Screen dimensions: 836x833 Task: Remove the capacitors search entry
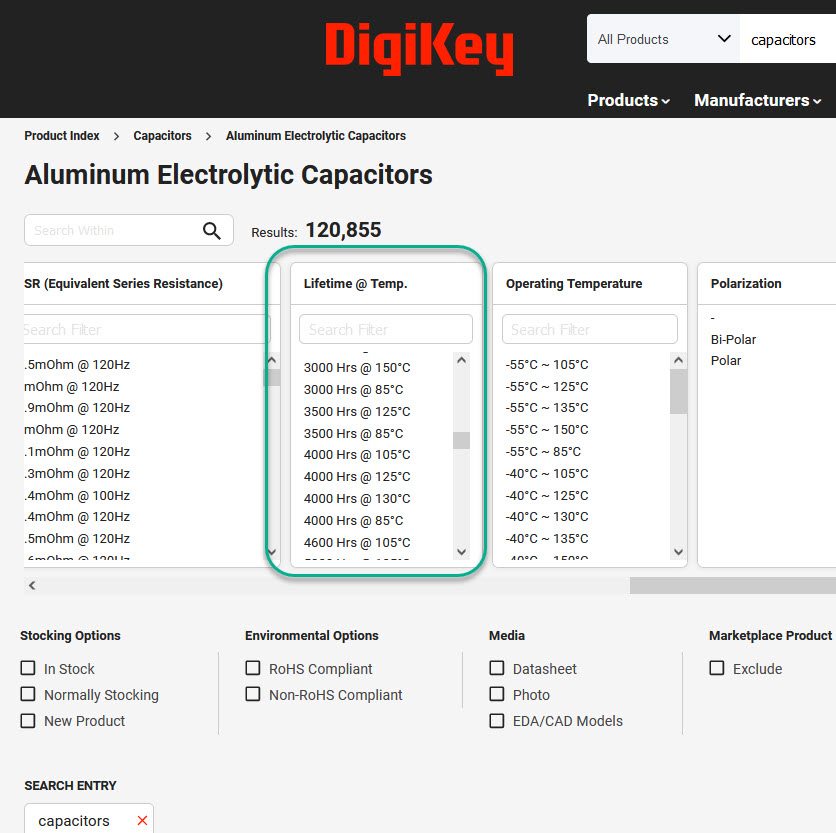point(142,820)
